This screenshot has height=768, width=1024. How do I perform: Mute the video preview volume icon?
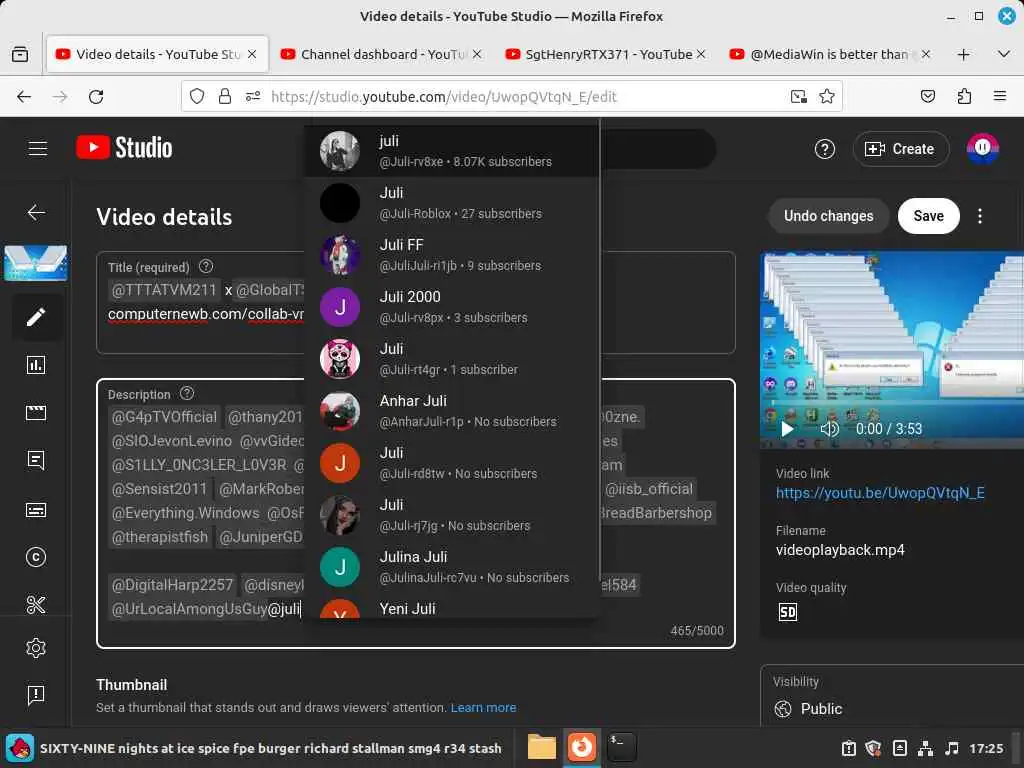click(x=829, y=429)
